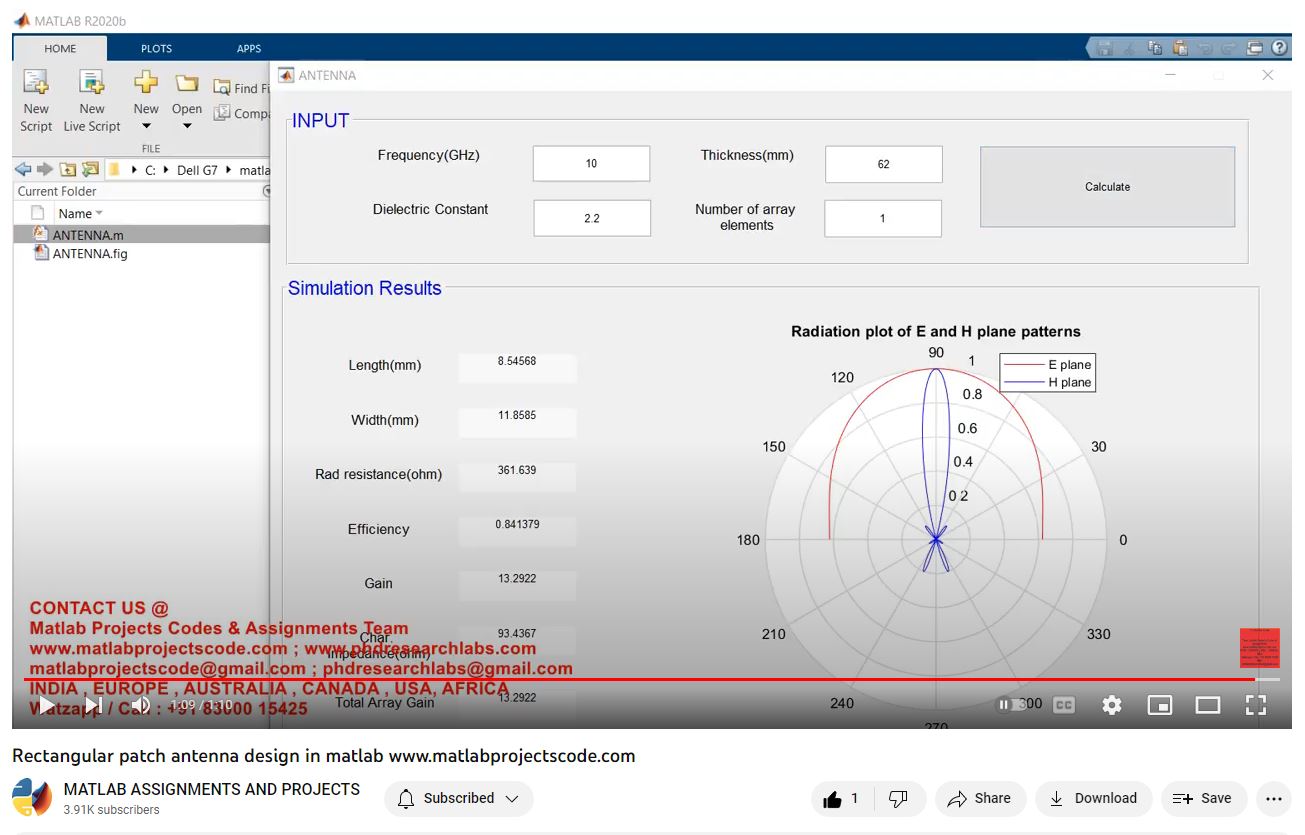Expand the New dropdown arrow
The image size is (1305, 835).
pyautogui.click(x=146, y=127)
